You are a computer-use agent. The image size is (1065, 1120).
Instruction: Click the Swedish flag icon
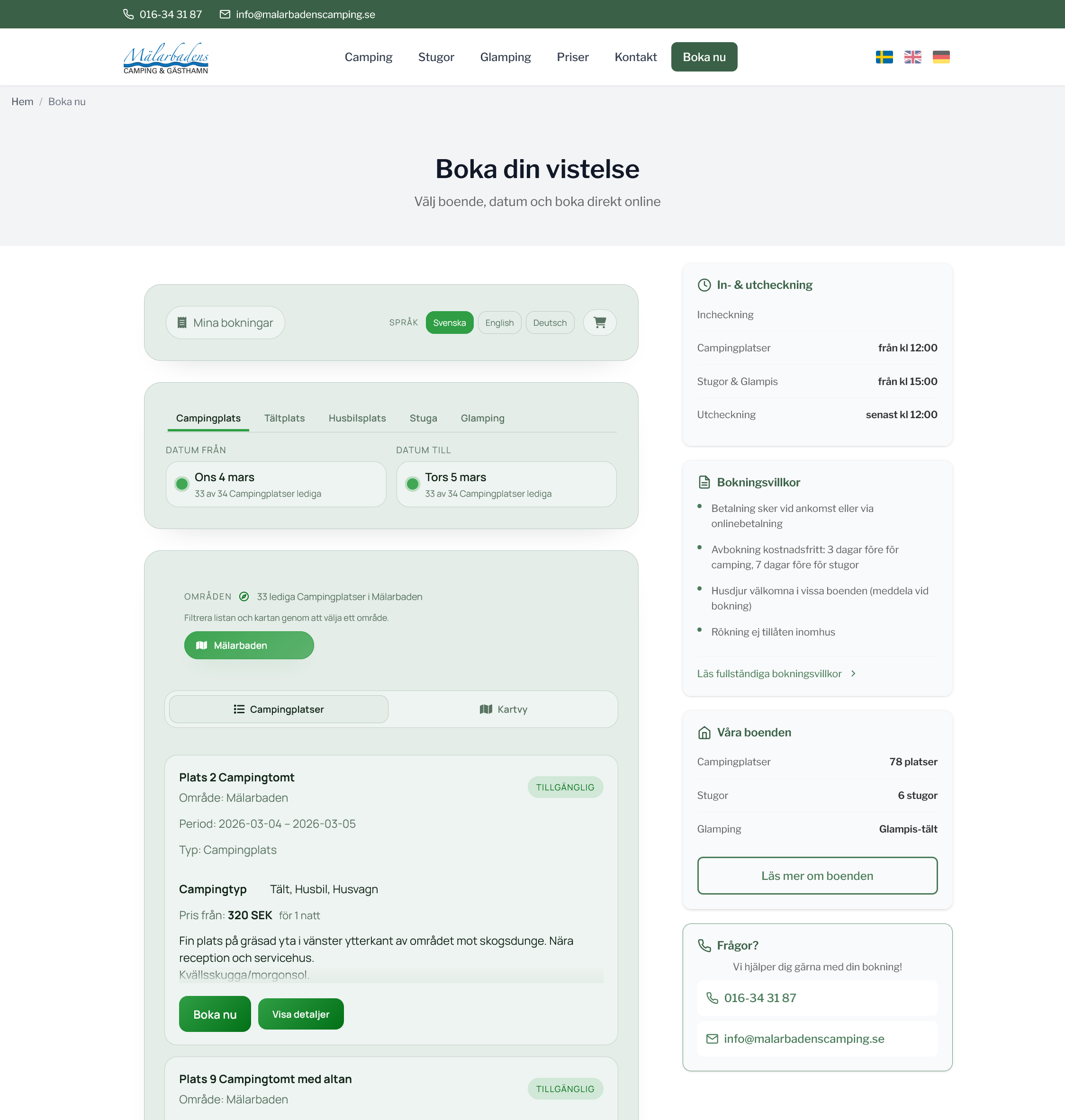(884, 57)
